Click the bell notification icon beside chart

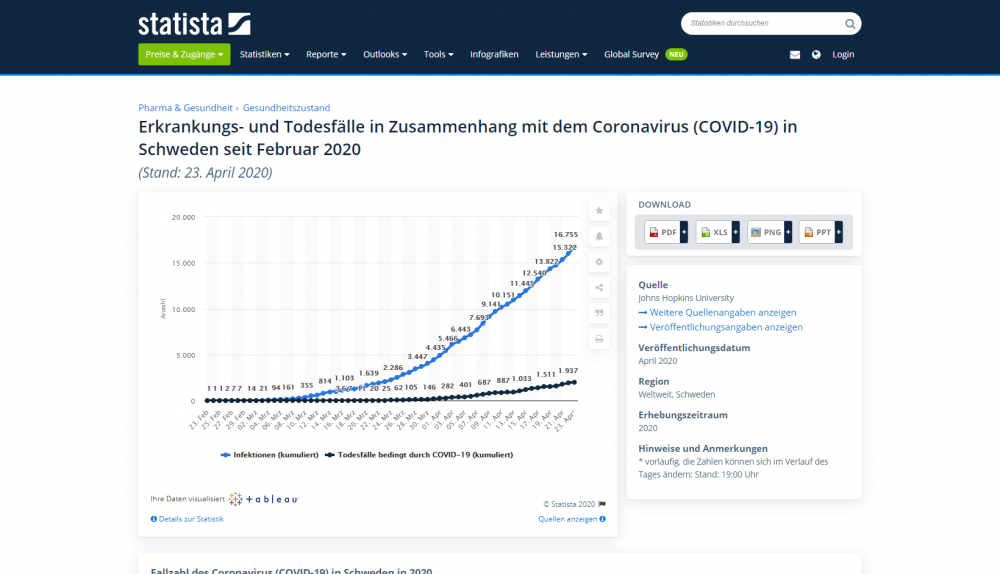tap(599, 236)
